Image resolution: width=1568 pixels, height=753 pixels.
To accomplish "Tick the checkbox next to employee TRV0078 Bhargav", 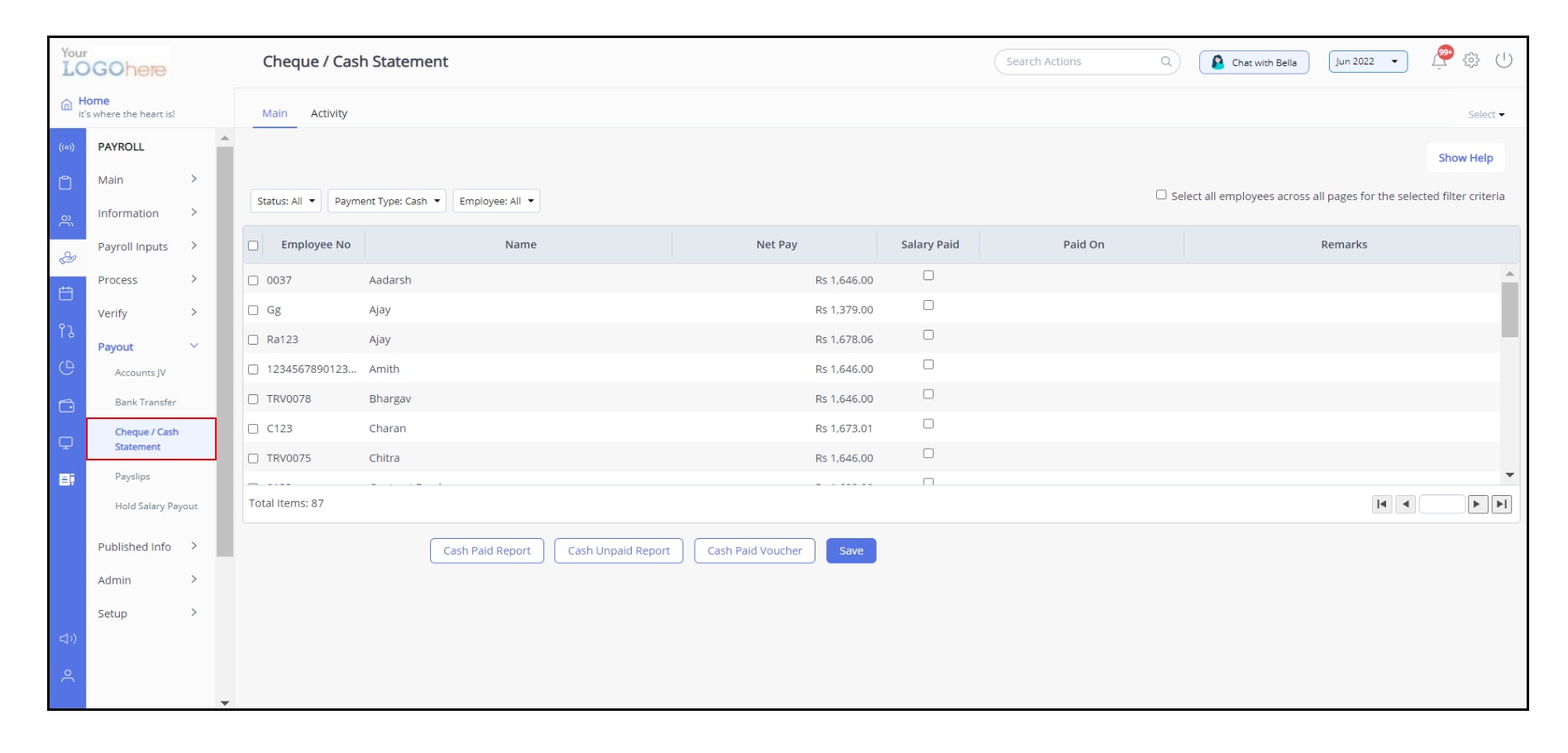I will coord(254,398).
